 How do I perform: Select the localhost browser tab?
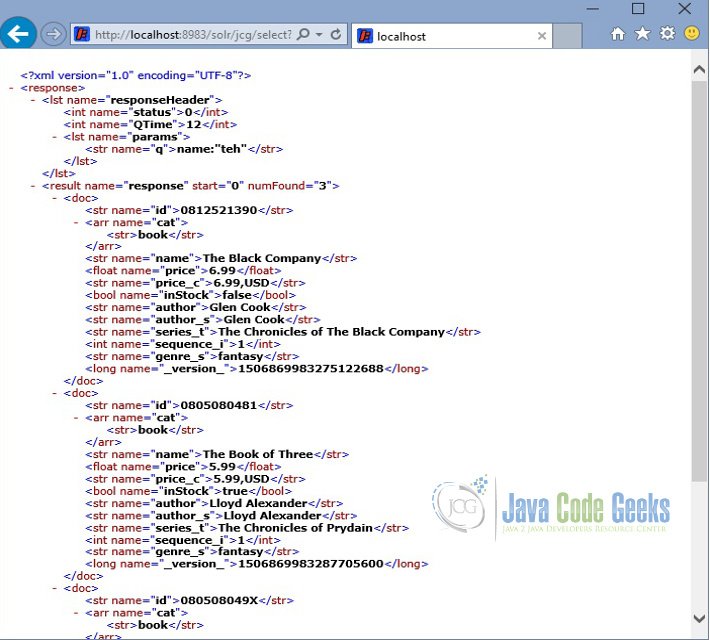(451, 36)
